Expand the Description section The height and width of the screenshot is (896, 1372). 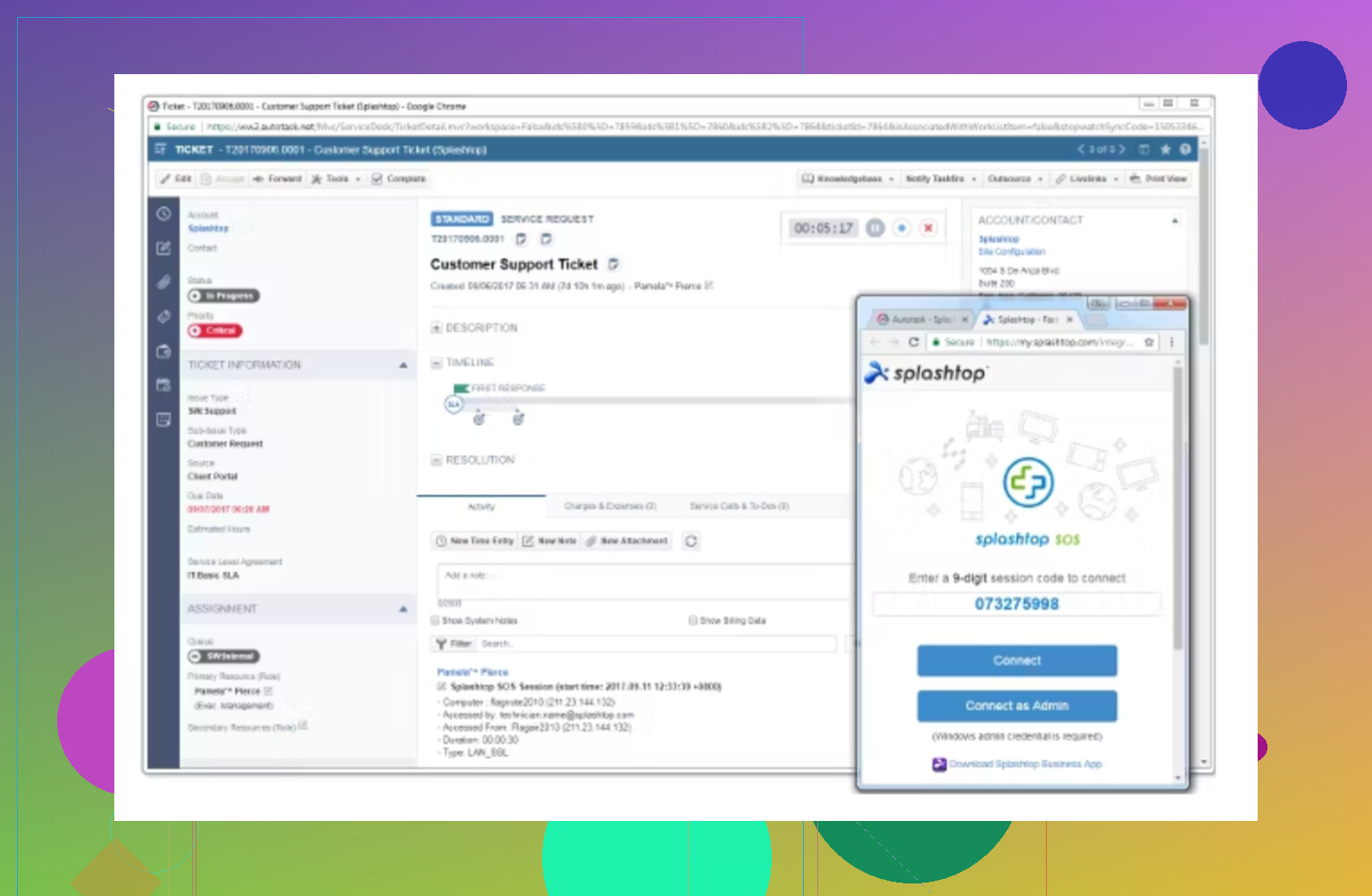(437, 328)
